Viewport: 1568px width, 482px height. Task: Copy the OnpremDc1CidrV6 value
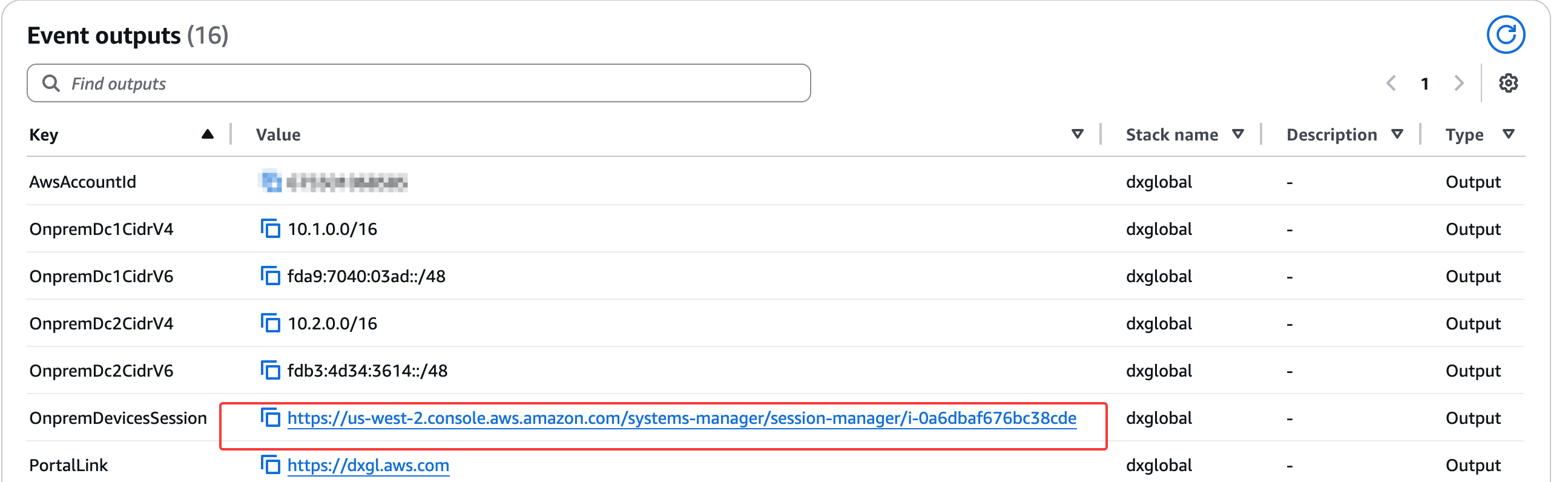coord(270,276)
